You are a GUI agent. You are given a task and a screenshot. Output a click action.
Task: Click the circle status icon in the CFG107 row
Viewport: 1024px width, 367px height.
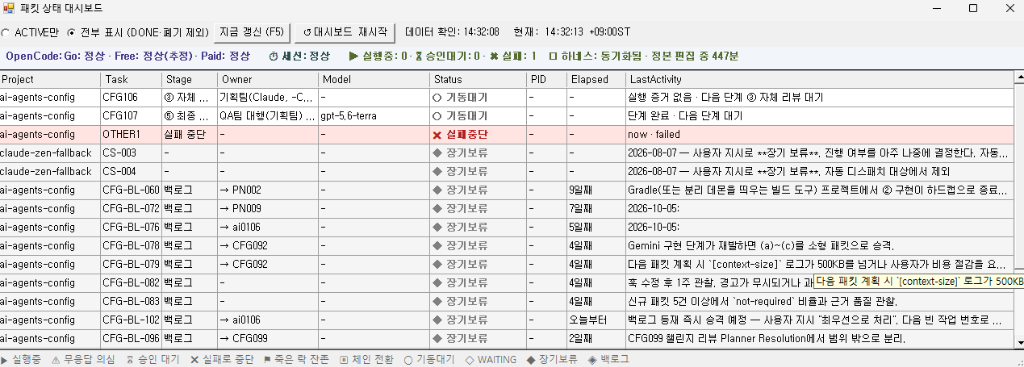coord(437,116)
